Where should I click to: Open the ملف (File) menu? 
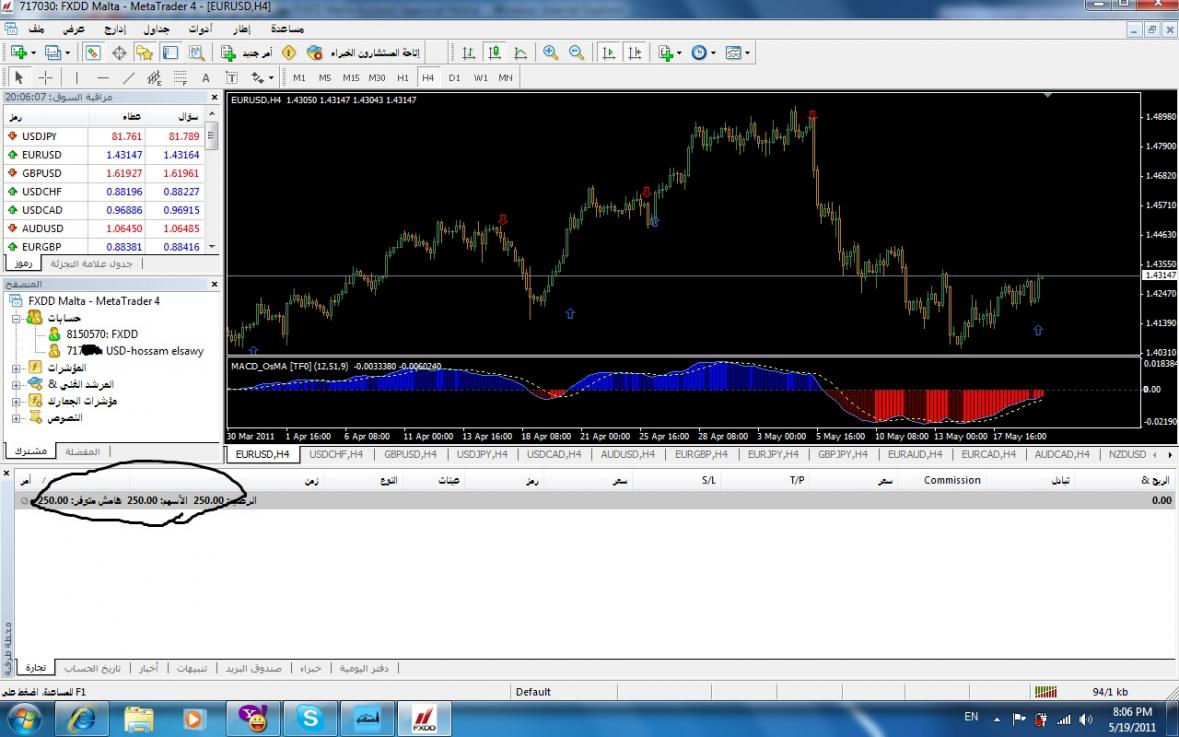[36, 29]
